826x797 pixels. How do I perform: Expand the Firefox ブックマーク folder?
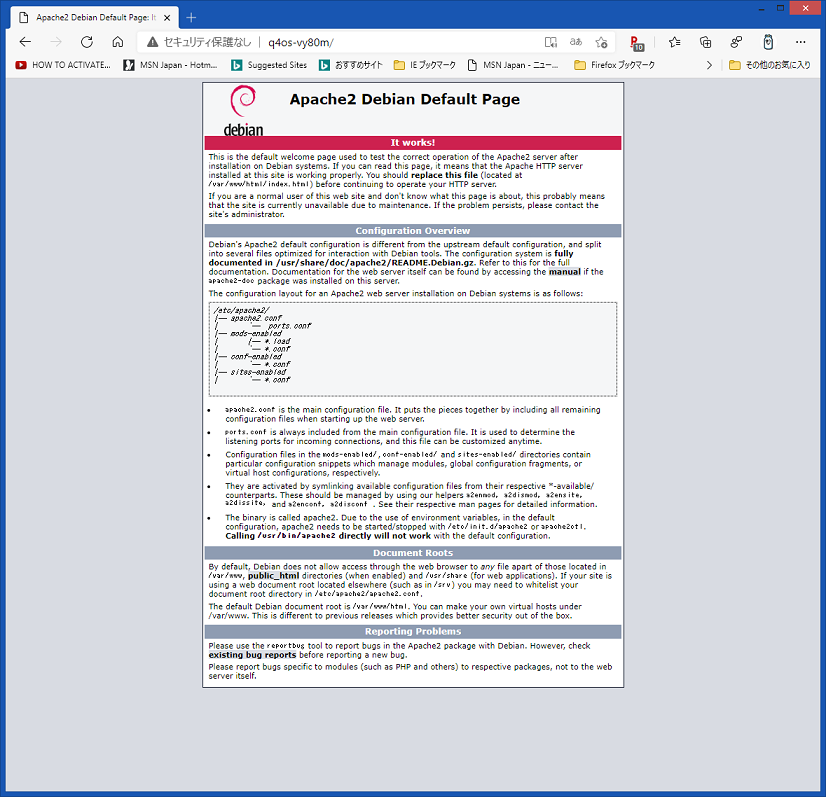tap(615, 65)
